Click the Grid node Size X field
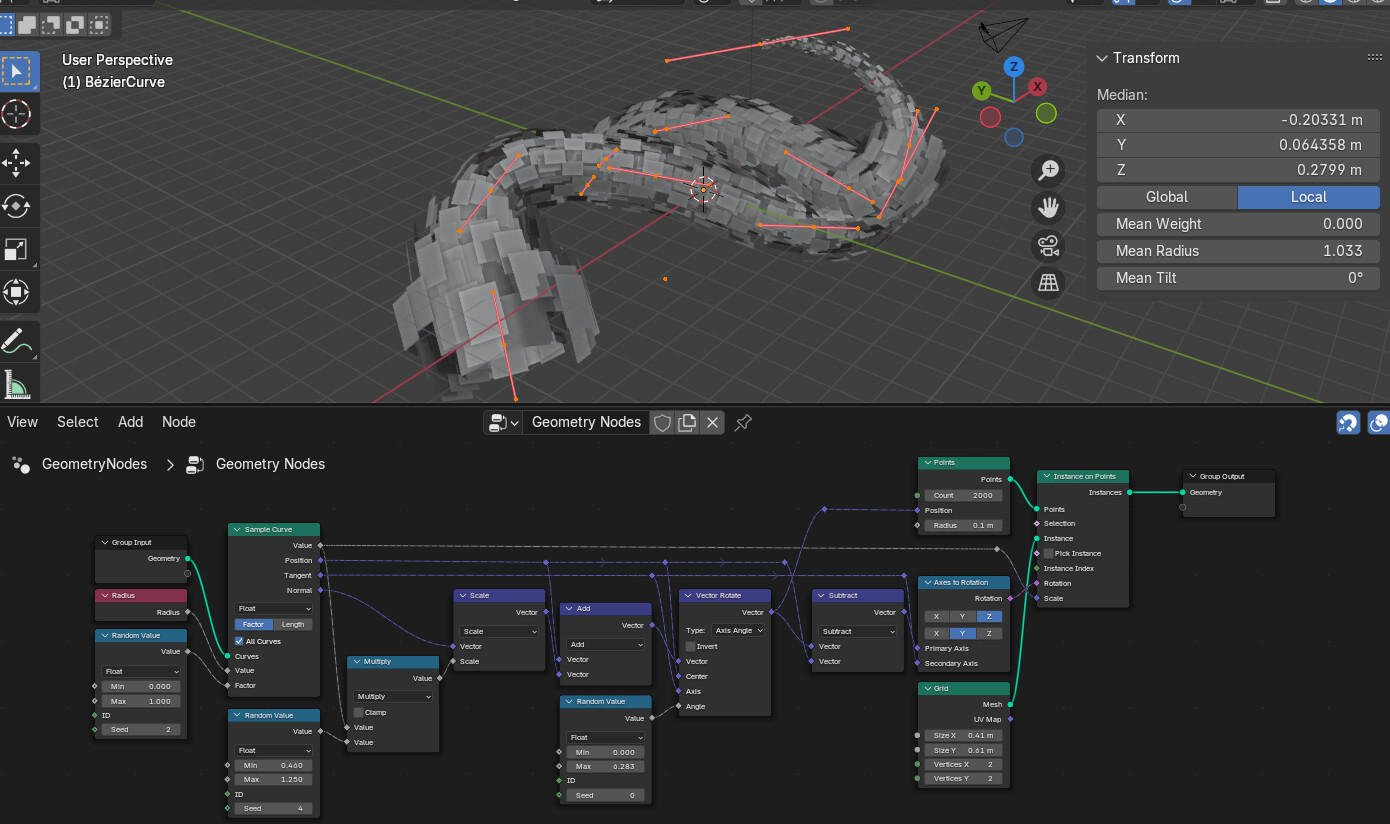The image size is (1390, 824). tap(964, 735)
